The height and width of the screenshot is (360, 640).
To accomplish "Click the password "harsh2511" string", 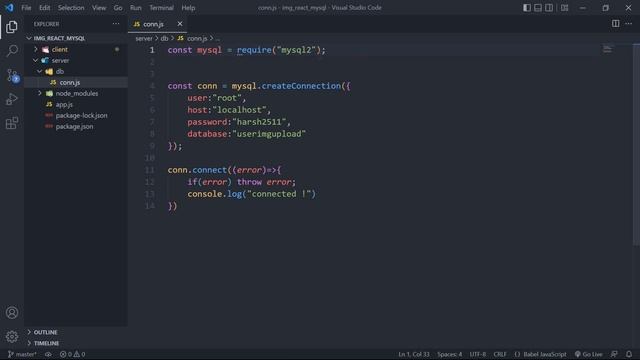I will [259, 122].
